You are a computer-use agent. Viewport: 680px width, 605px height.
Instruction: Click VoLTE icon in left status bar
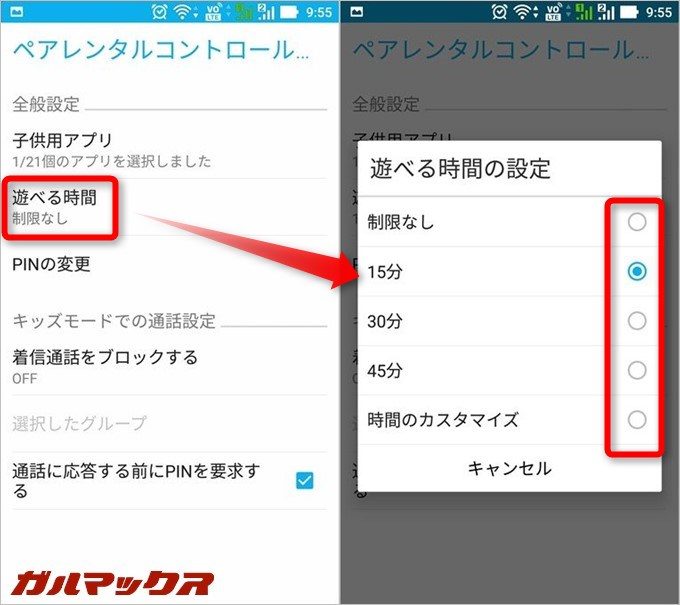pos(213,12)
